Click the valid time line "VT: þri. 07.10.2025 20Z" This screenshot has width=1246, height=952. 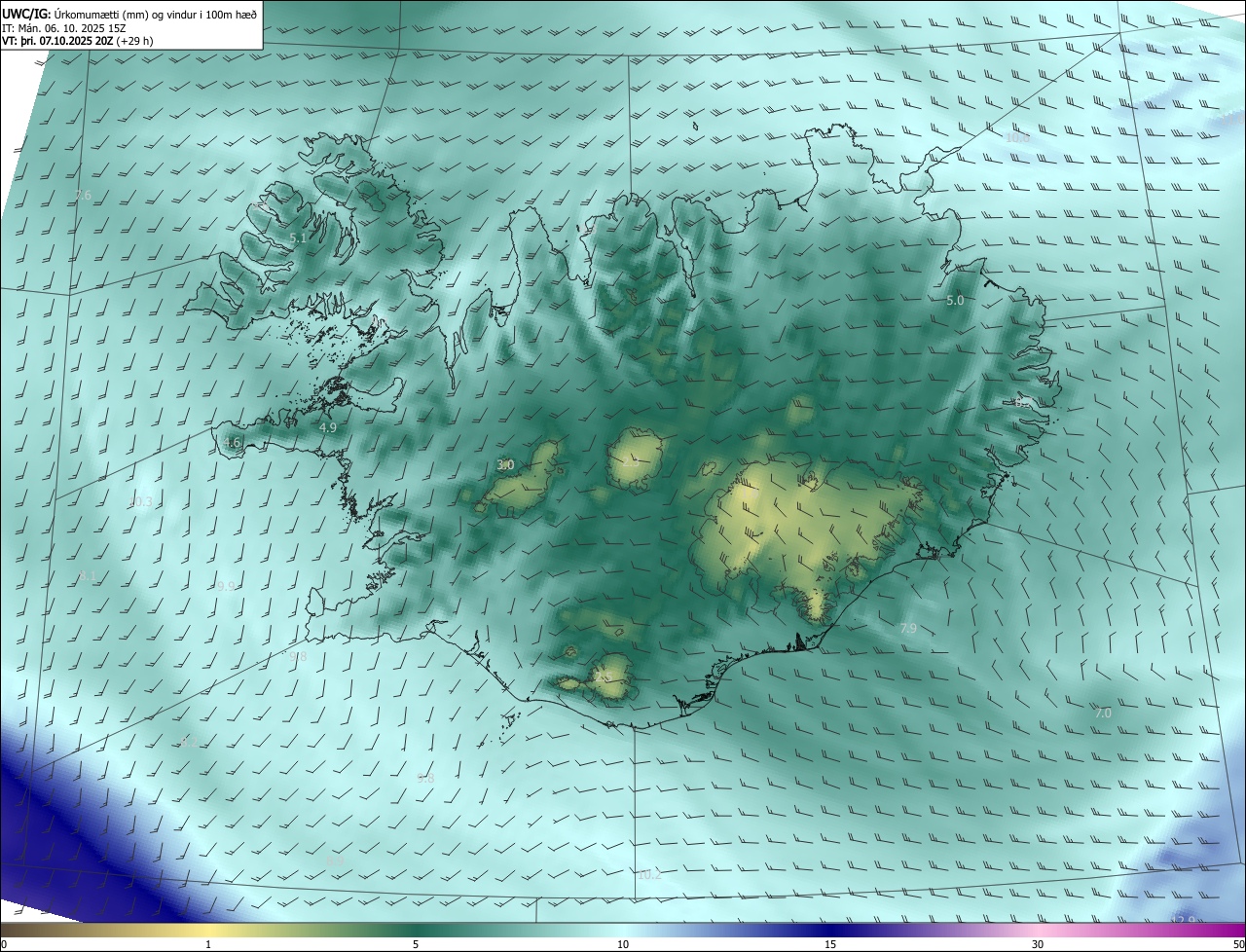pos(57,41)
